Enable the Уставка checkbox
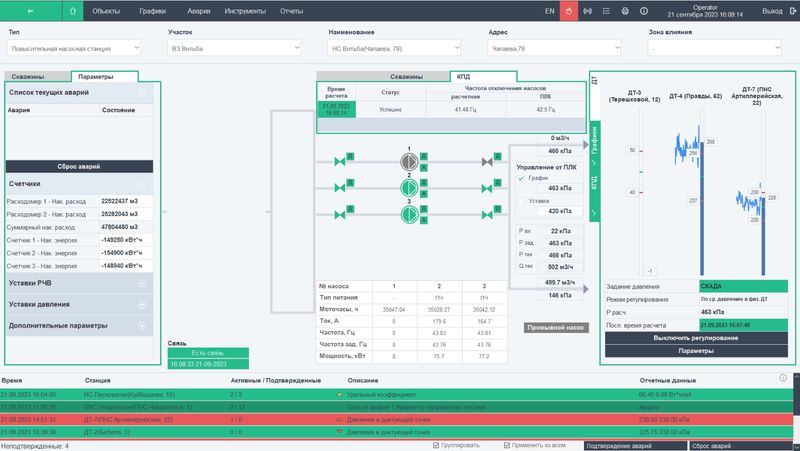Image resolution: width=800 pixels, height=451 pixels. pos(520,200)
